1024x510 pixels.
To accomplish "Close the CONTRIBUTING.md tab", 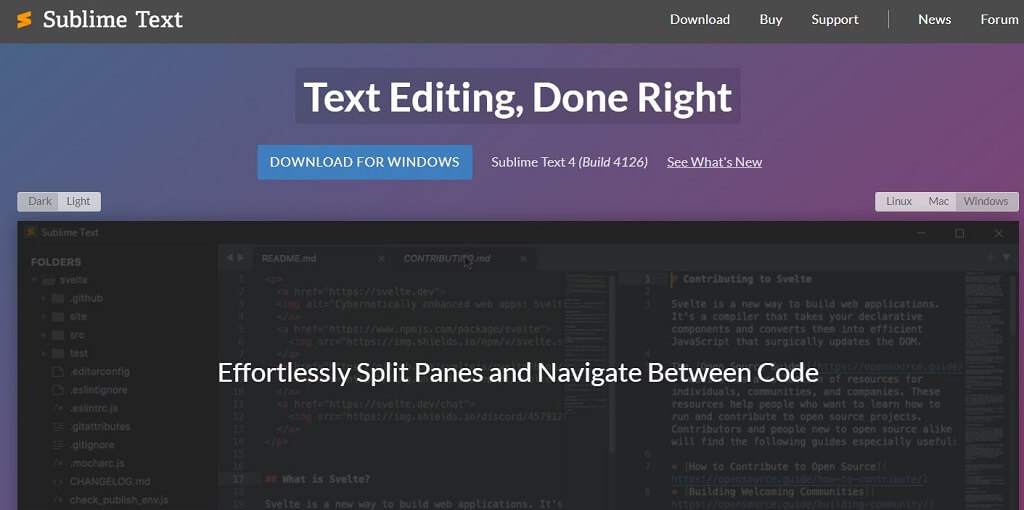I will click(523, 259).
